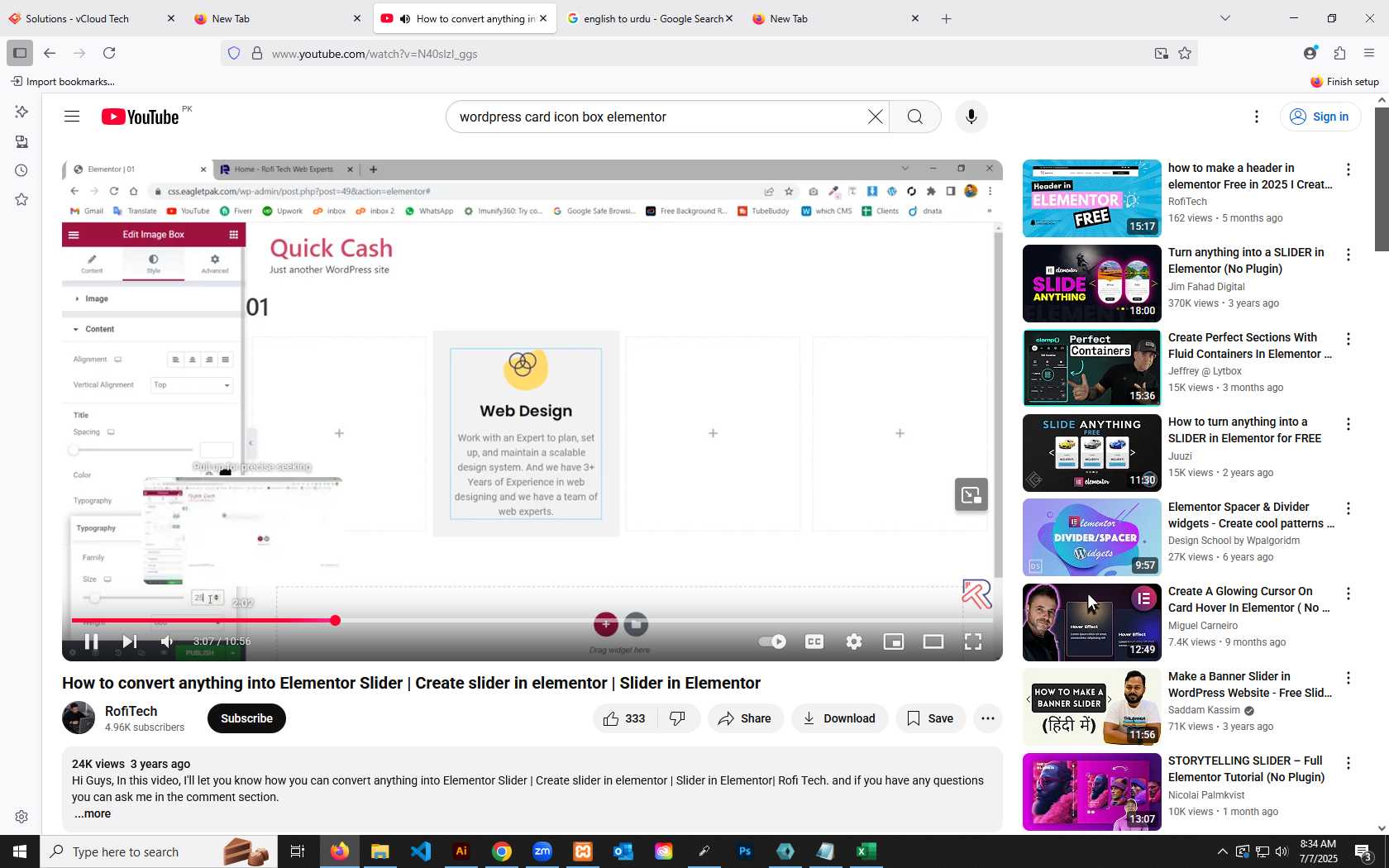Open more actions menu beside Save
The image size is (1389, 868).
click(988, 718)
